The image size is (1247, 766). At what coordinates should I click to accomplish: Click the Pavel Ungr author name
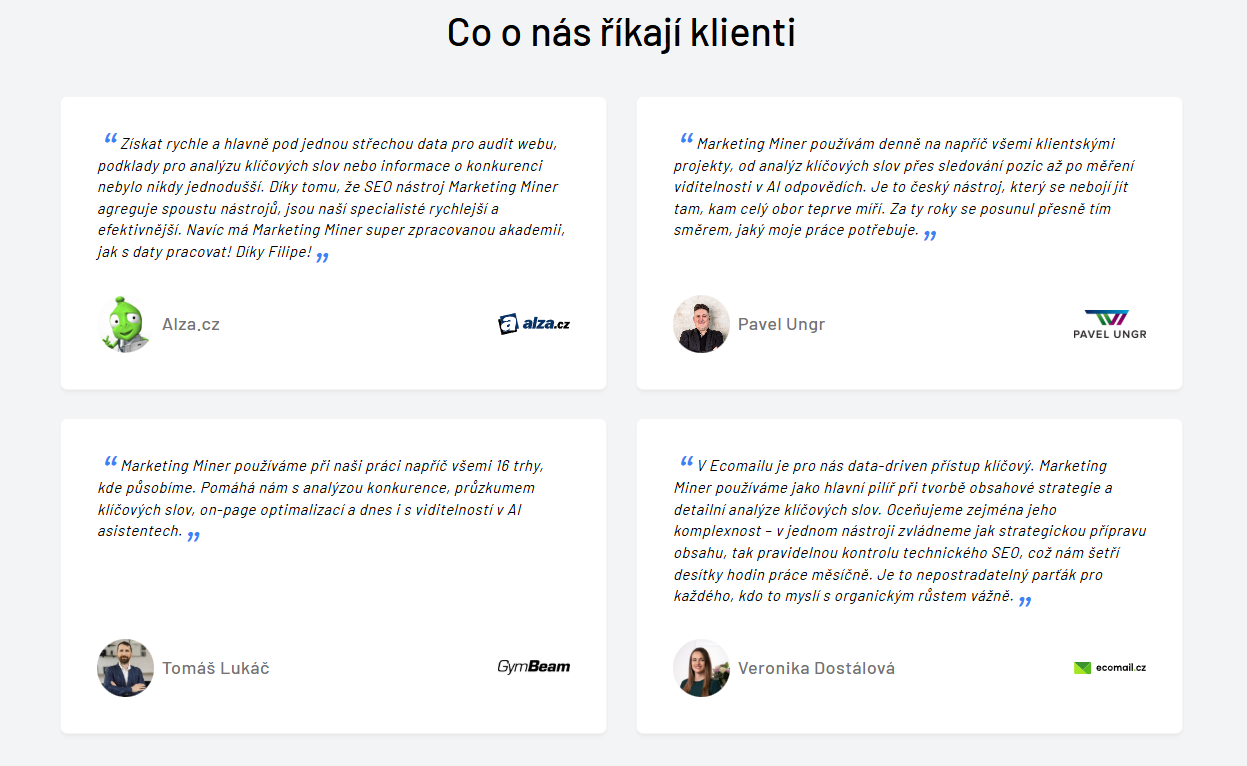pos(781,324)
